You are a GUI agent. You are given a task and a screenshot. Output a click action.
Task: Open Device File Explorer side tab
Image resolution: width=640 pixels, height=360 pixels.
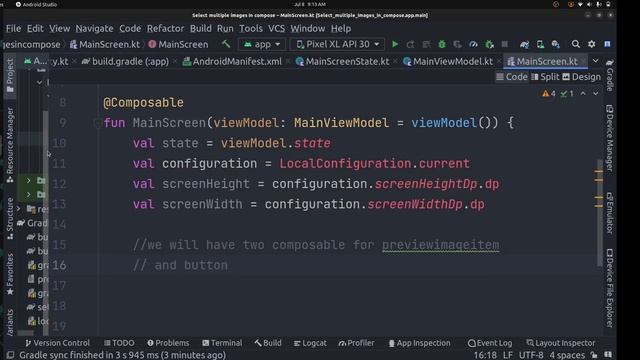tap(610, 288)
